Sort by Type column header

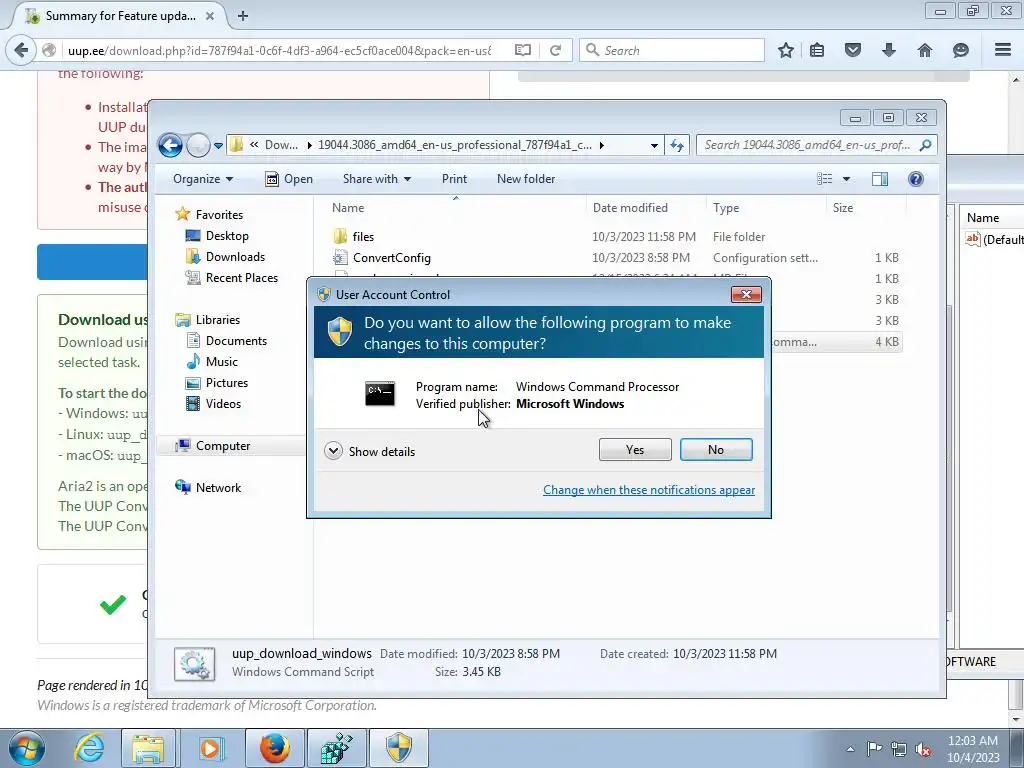coord(766,208)
